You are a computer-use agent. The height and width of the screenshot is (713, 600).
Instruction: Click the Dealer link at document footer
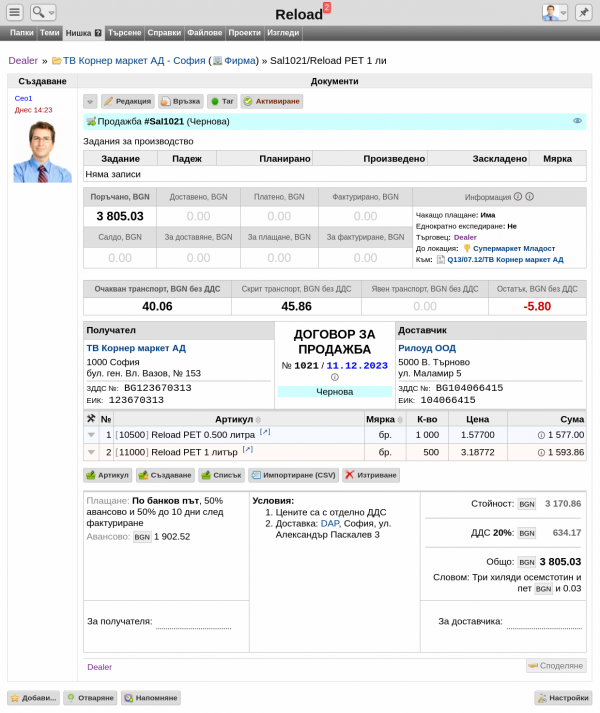(100, 667)
